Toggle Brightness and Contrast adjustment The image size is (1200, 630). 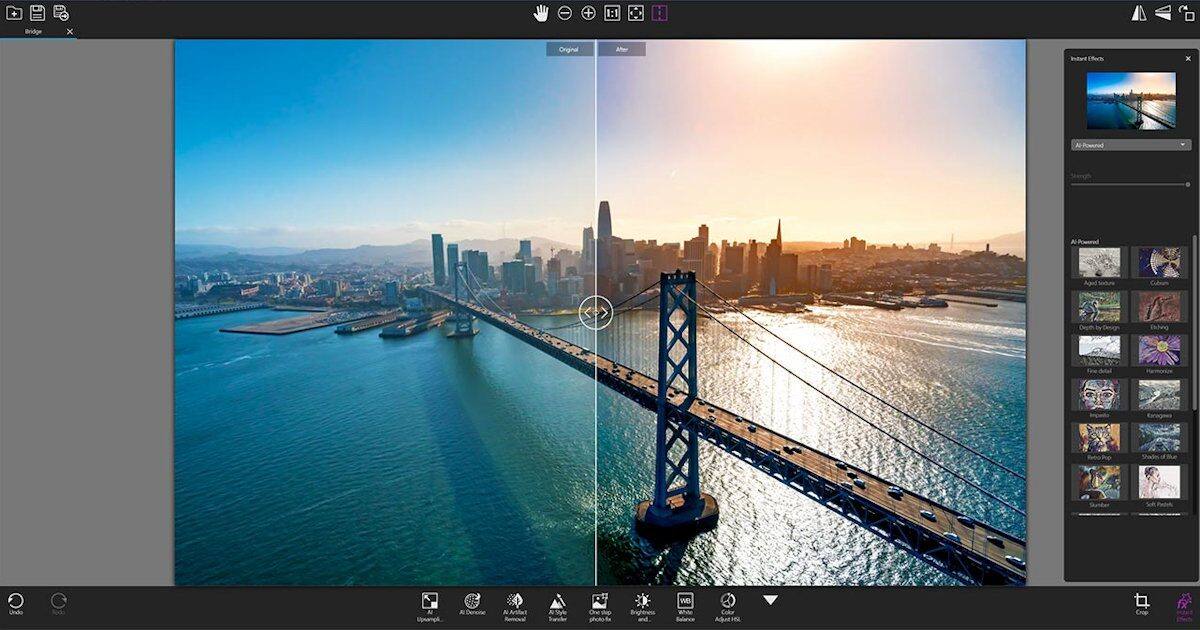tap(642, 602)
